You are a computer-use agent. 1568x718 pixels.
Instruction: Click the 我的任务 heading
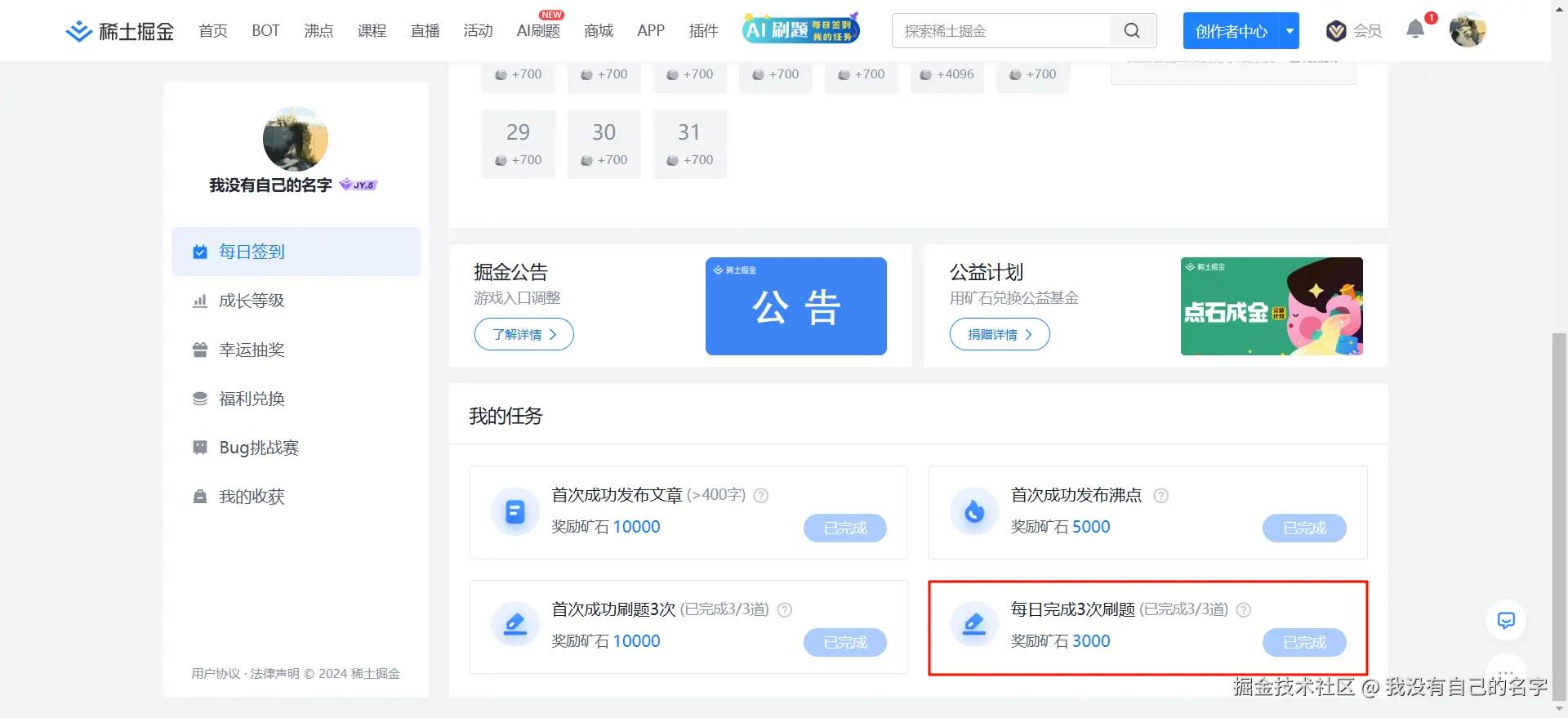pos(506,416)
